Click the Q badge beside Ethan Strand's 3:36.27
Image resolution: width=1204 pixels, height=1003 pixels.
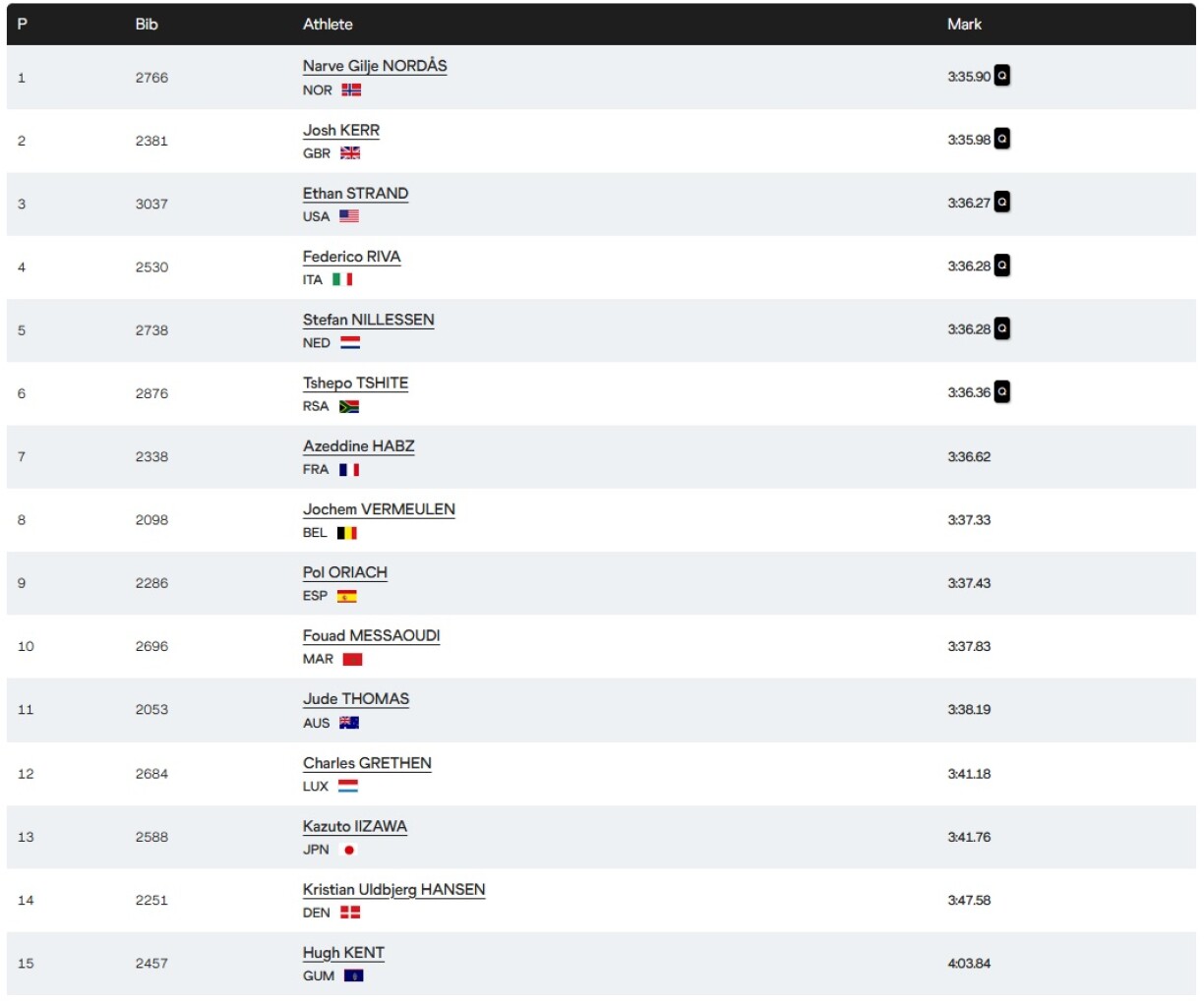coord(1001,203)
